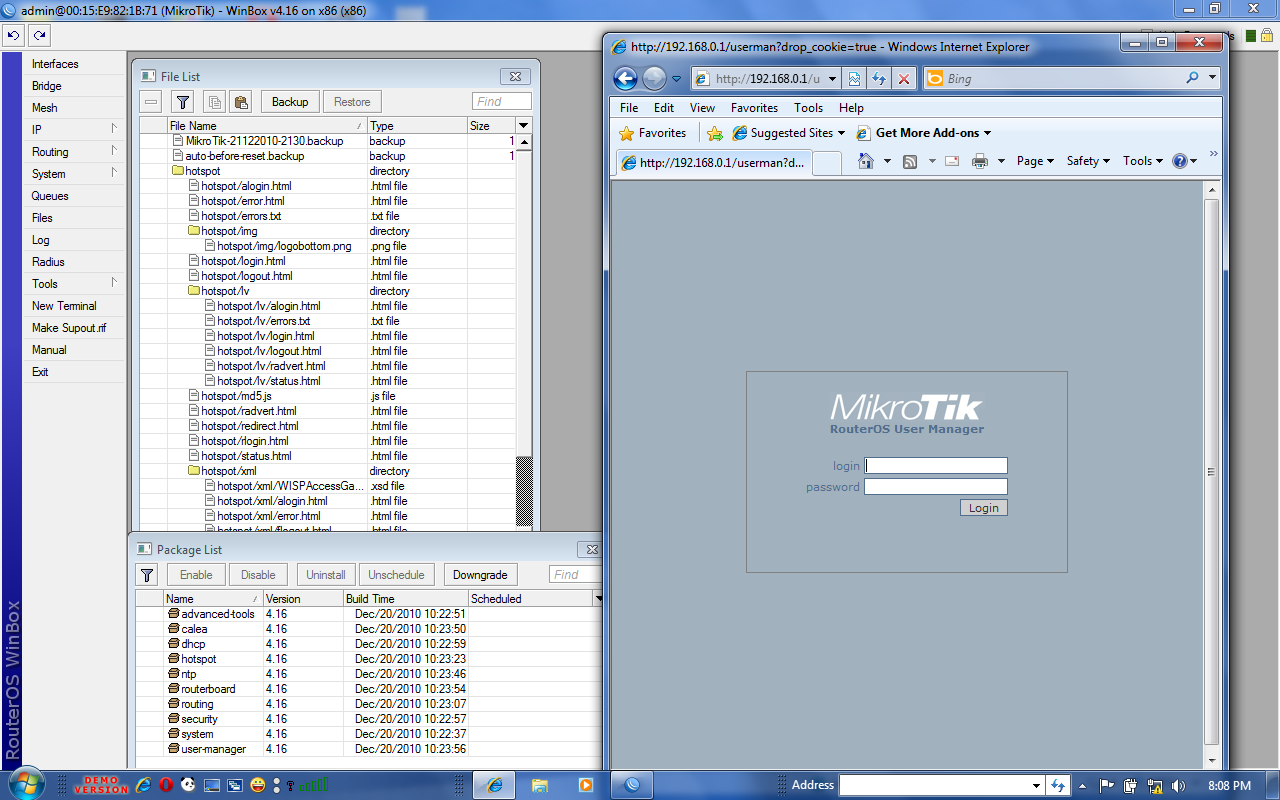The height and width of the screenshot is (800, 1280).
Task: Click the Opera icon in the taskbar
Action: point(165,786)
